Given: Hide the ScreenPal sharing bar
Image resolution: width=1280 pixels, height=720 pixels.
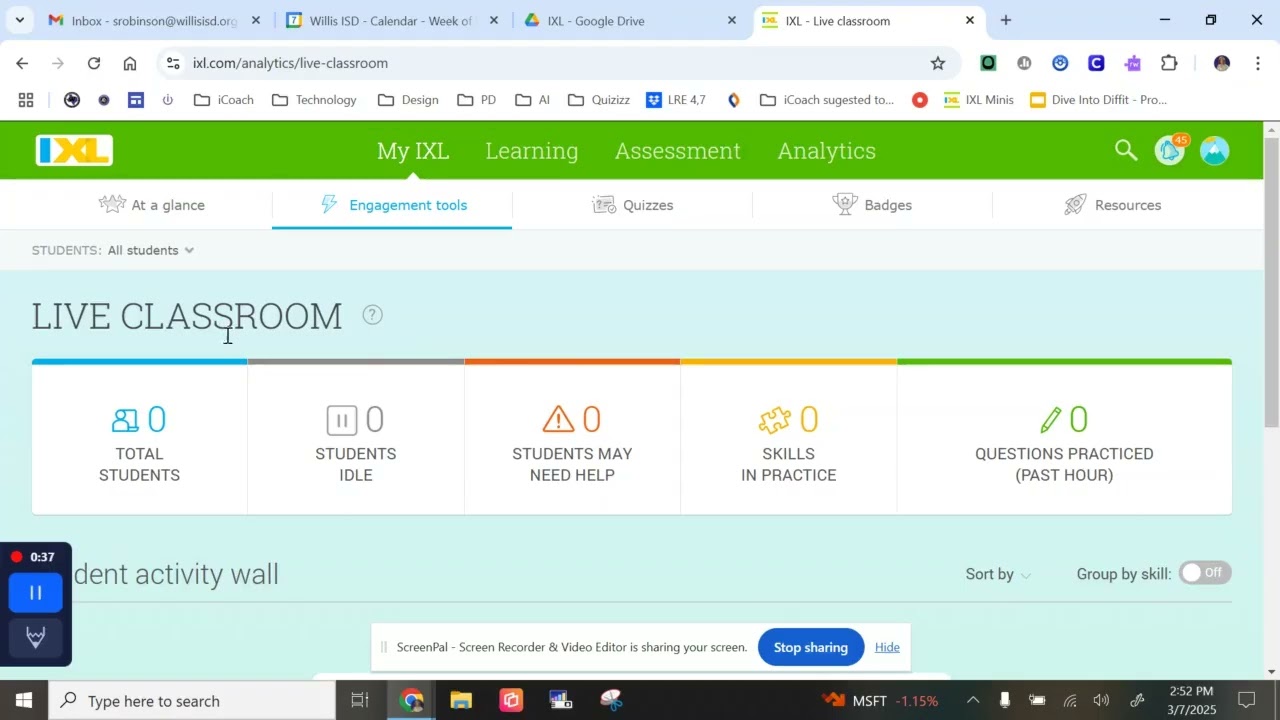Looking at the screenshot, I should [887, 647].
